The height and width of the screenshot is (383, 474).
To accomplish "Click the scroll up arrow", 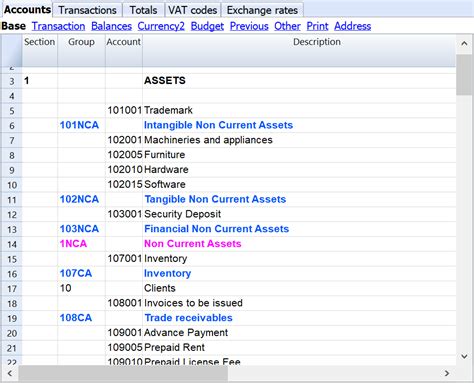I will [464, 43].
